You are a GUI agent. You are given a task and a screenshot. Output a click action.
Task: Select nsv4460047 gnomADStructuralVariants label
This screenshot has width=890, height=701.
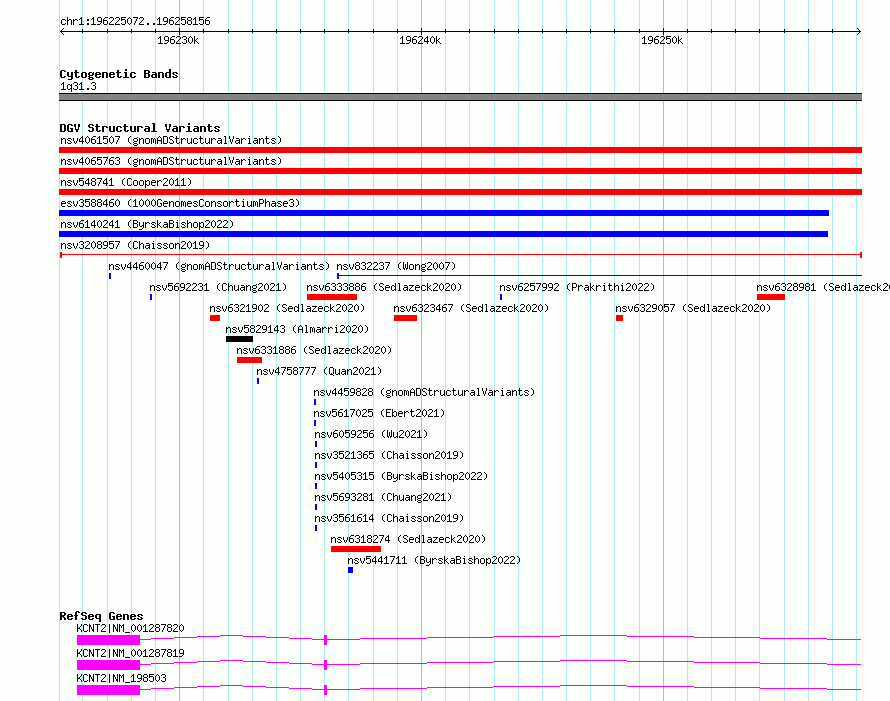click(219, 266)
